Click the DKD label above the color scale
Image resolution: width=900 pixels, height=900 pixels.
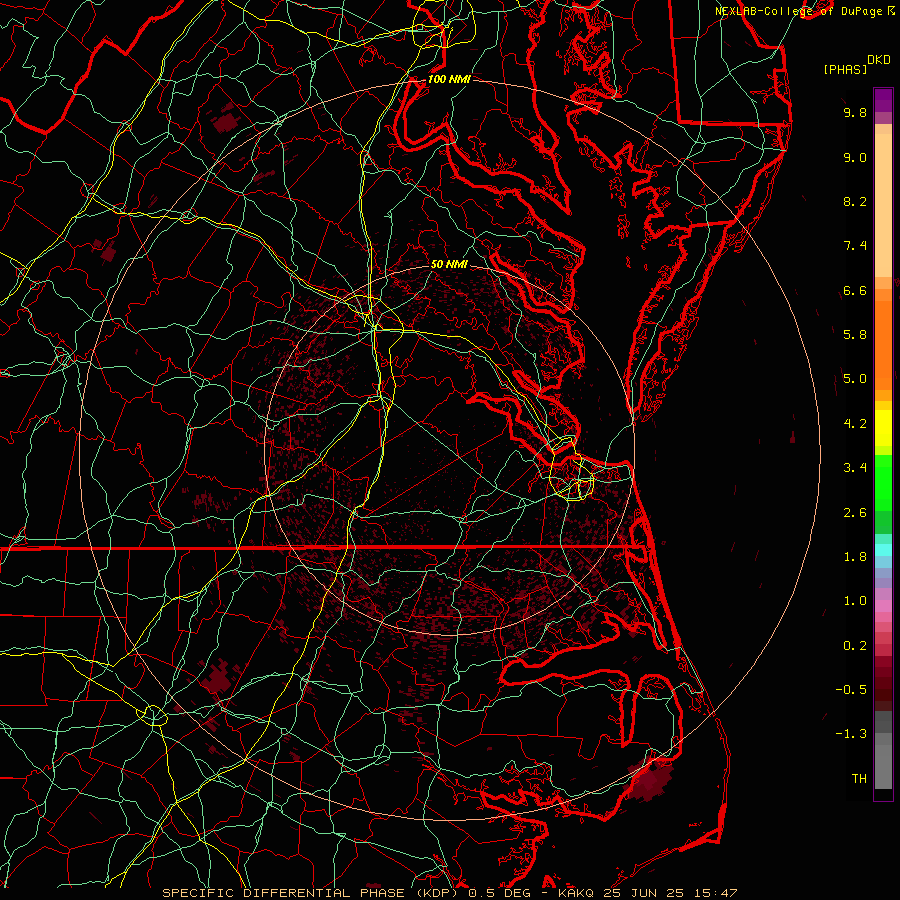click(x=879, y=60)
